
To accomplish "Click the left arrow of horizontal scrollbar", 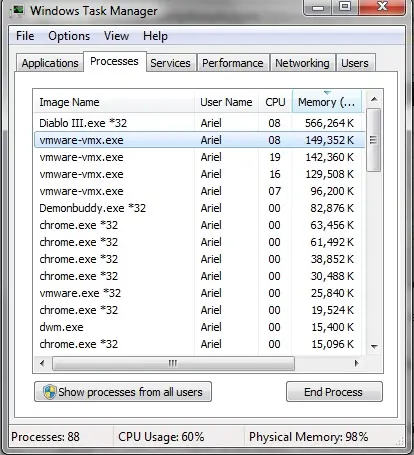I will point(42,363).
